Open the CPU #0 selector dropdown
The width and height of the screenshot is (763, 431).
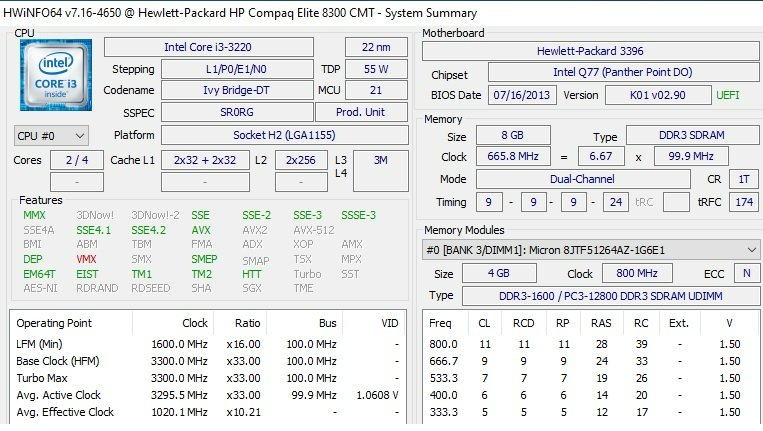pyautogui.click(x=51, y=135)
